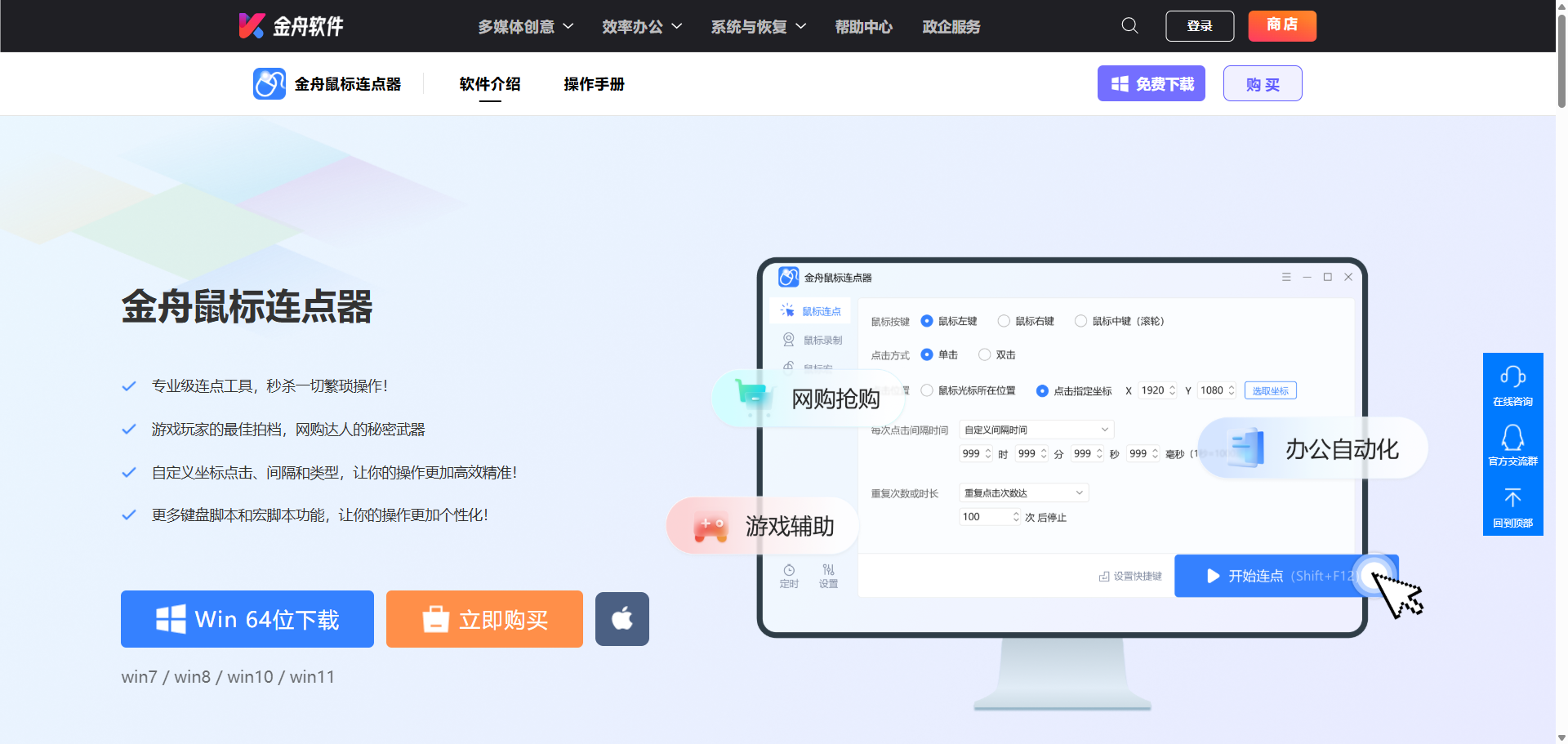Switch to 软件介绍 tab
1568x744 pixels.
[490, 83]
